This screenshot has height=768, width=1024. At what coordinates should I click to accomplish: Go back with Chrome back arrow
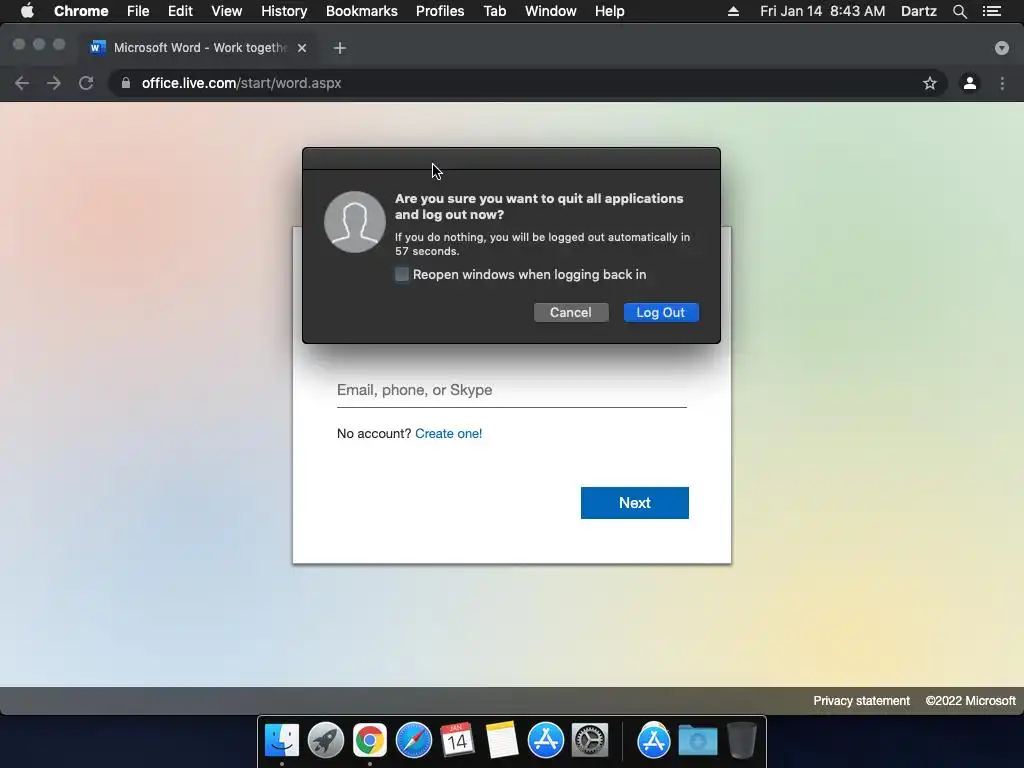tap(22, 83)
